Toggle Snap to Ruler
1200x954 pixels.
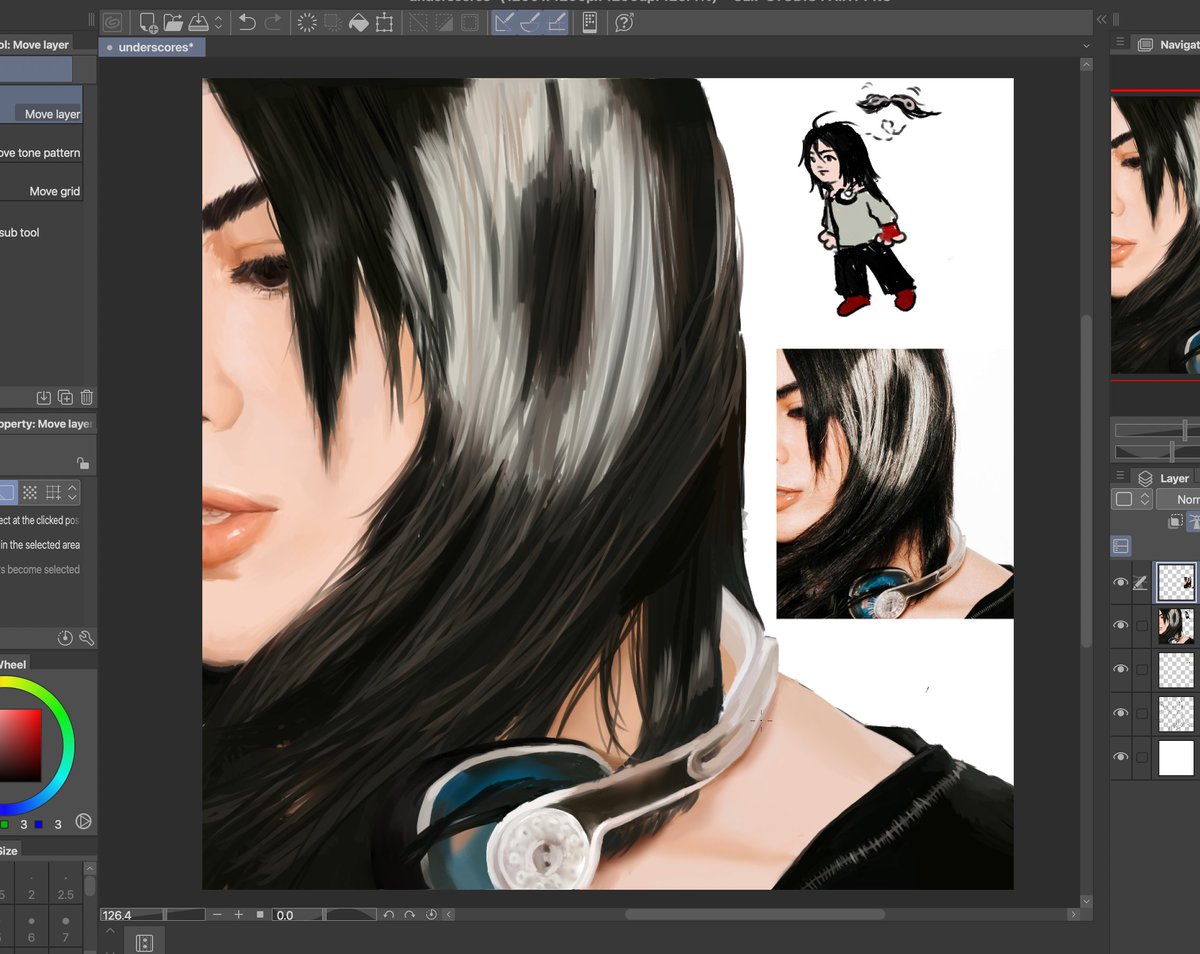point(504,22)
